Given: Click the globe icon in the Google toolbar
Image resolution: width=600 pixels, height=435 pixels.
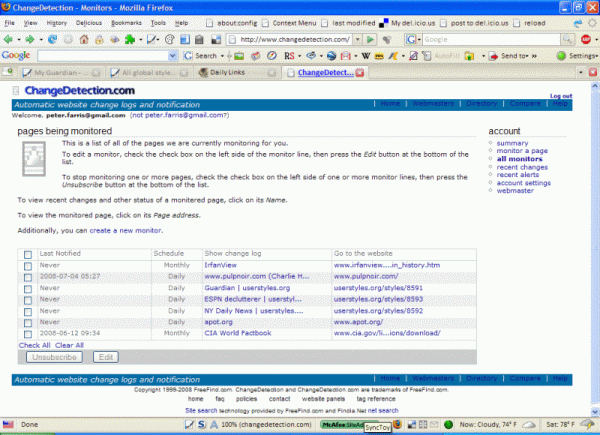Looking at the screenshot, I should click(x=331, y=56).
